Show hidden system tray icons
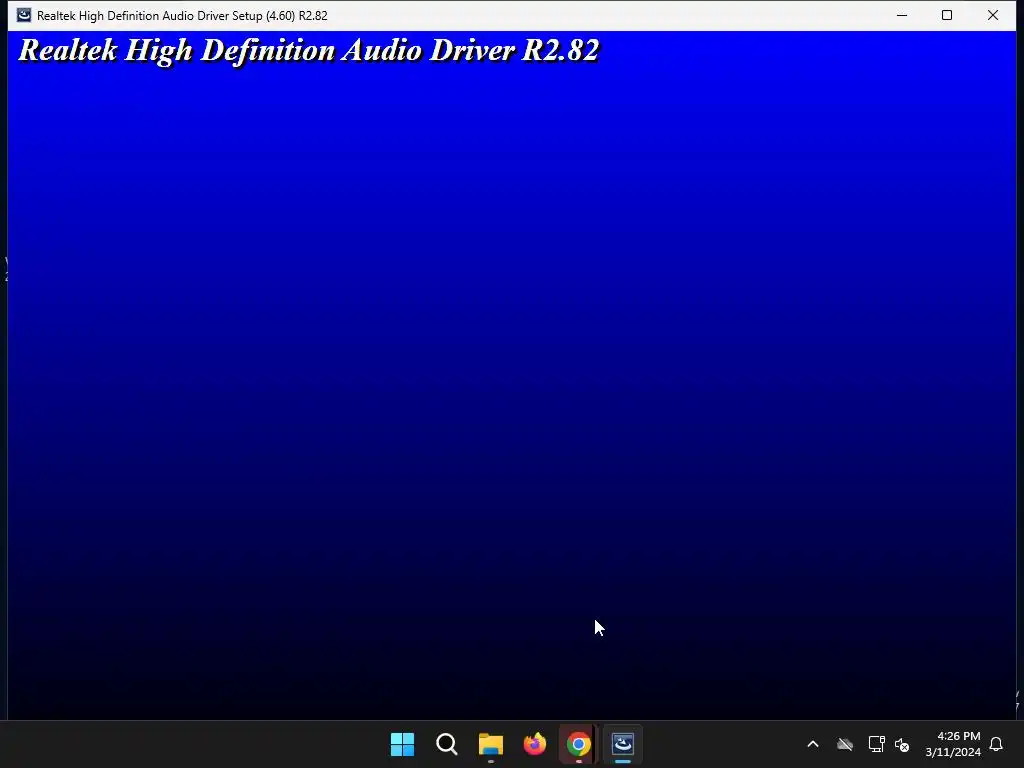 [813, 744]
